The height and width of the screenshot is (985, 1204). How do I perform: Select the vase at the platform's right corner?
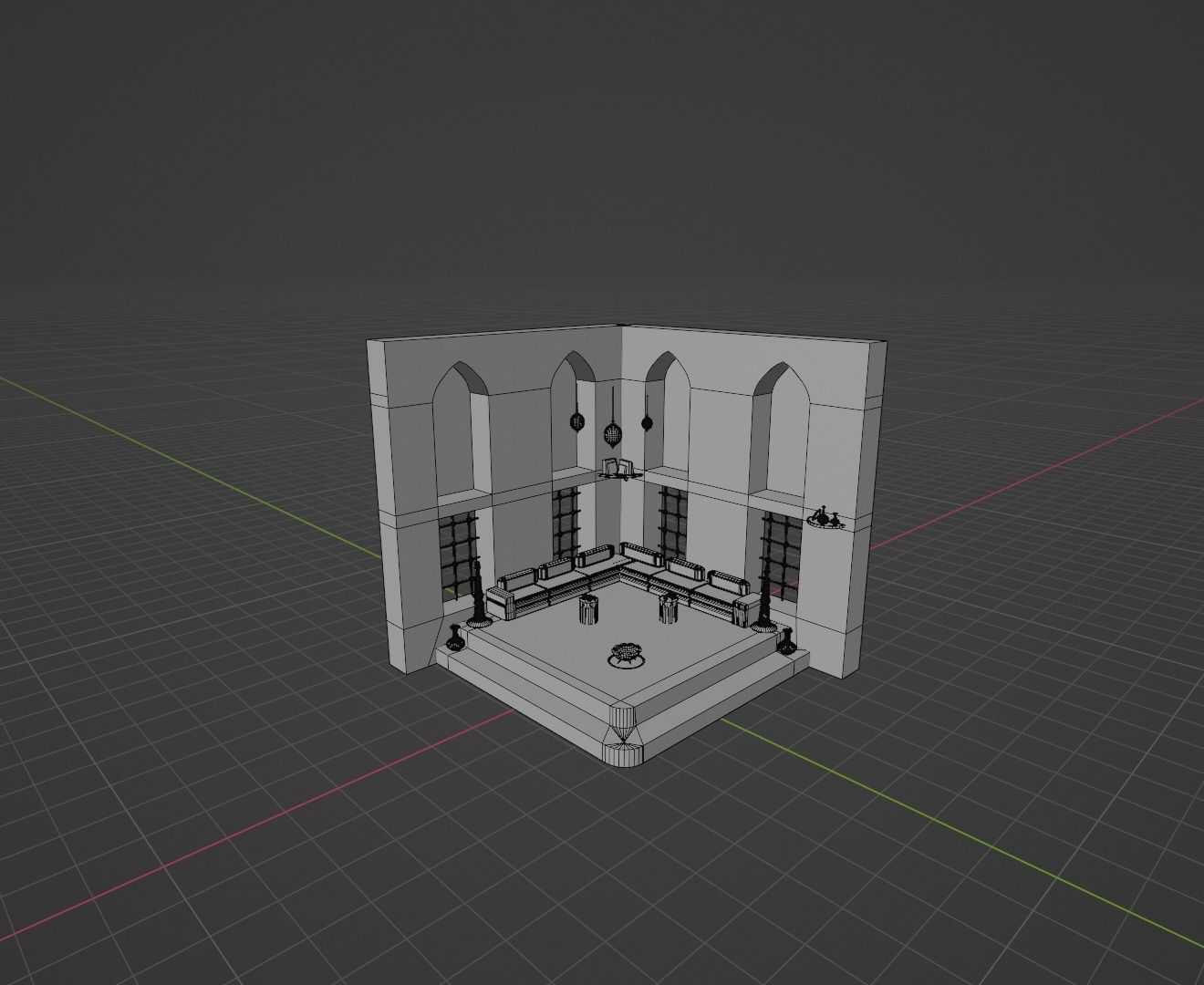(x=788, y=640)
